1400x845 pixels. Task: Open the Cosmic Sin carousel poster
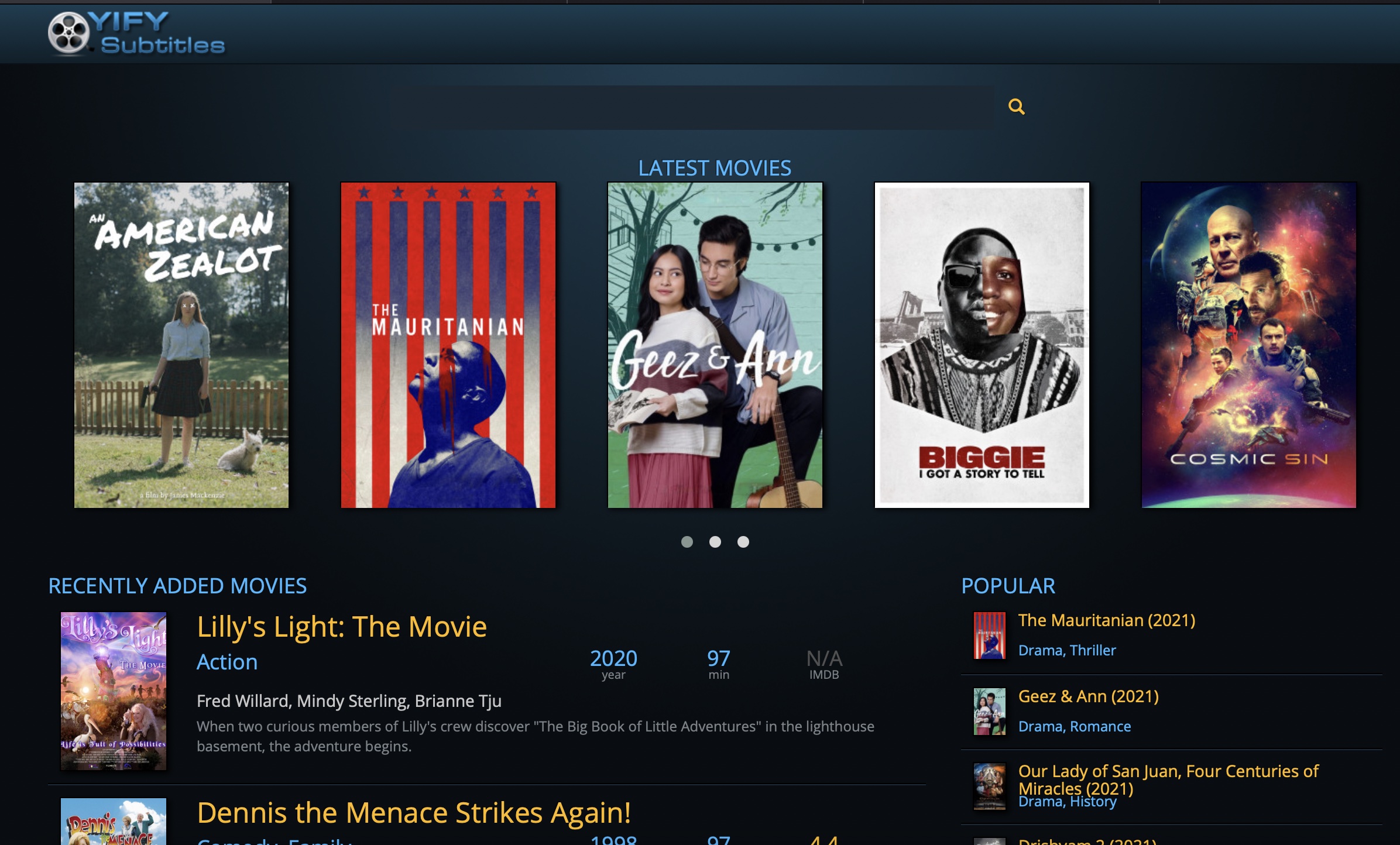click(x=1248, y=345)
